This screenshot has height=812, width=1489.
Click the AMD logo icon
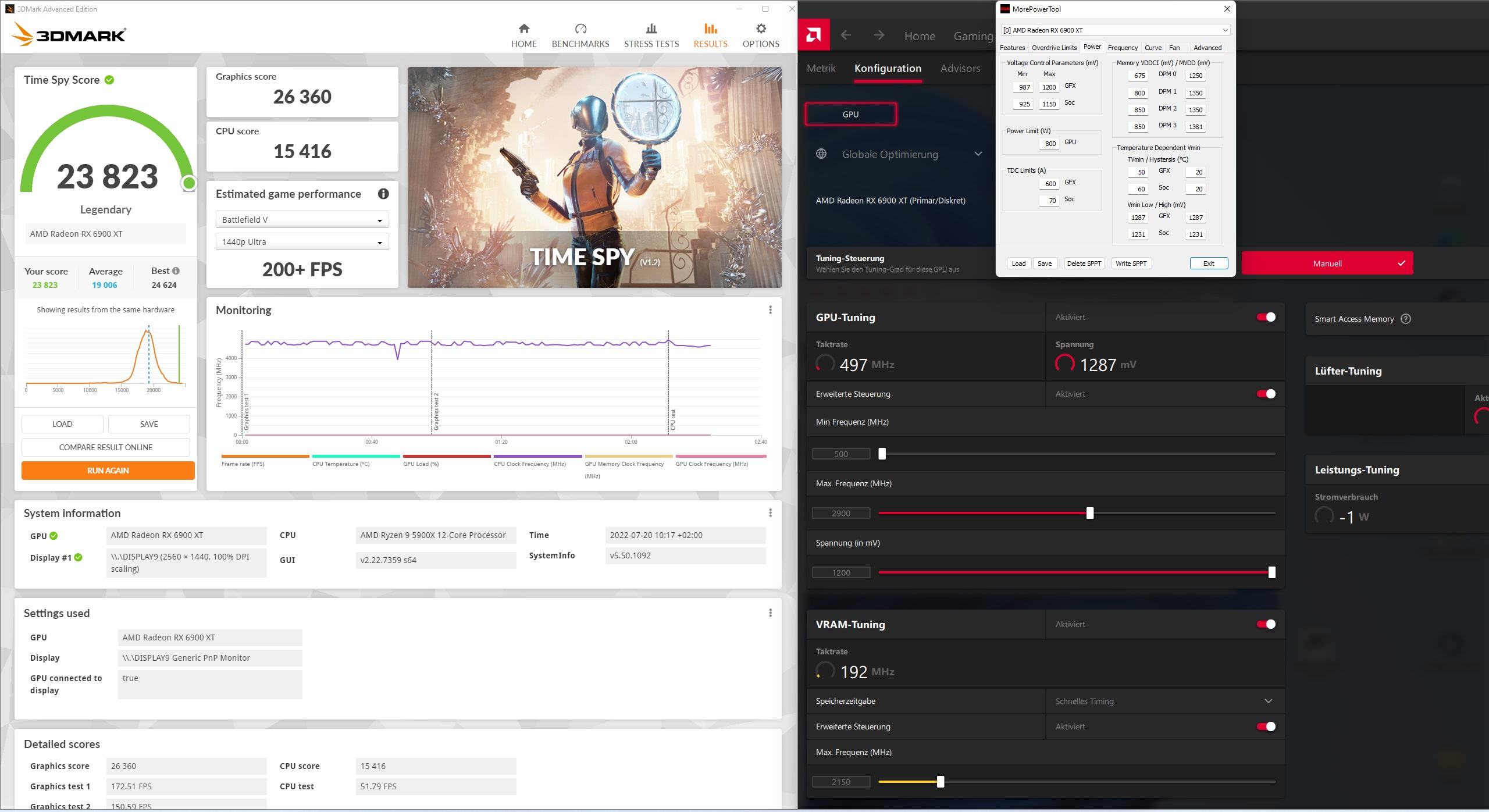814,35
